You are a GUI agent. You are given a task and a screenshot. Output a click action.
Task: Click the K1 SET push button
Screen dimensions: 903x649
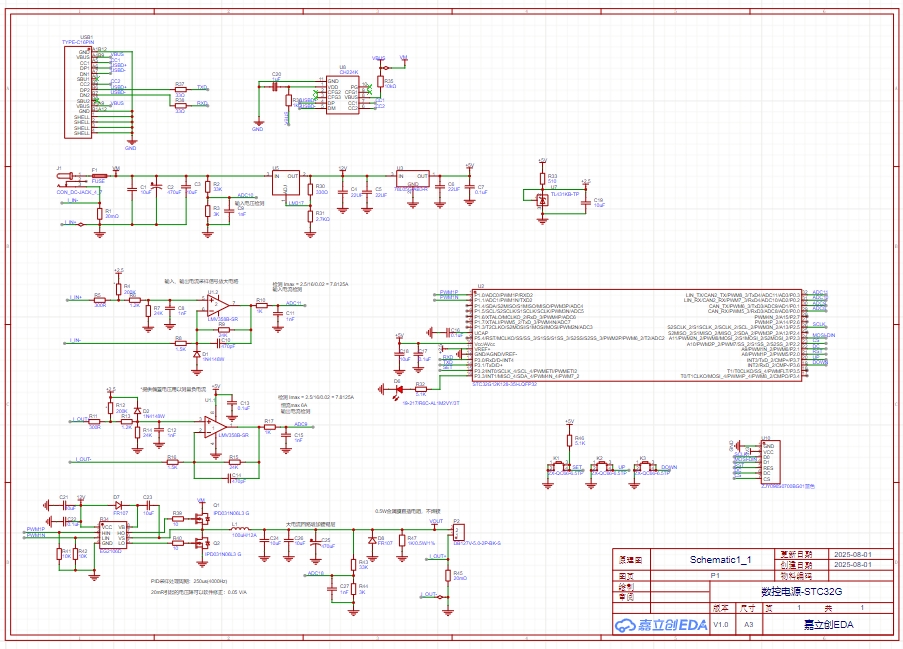(x=557, y=467)
